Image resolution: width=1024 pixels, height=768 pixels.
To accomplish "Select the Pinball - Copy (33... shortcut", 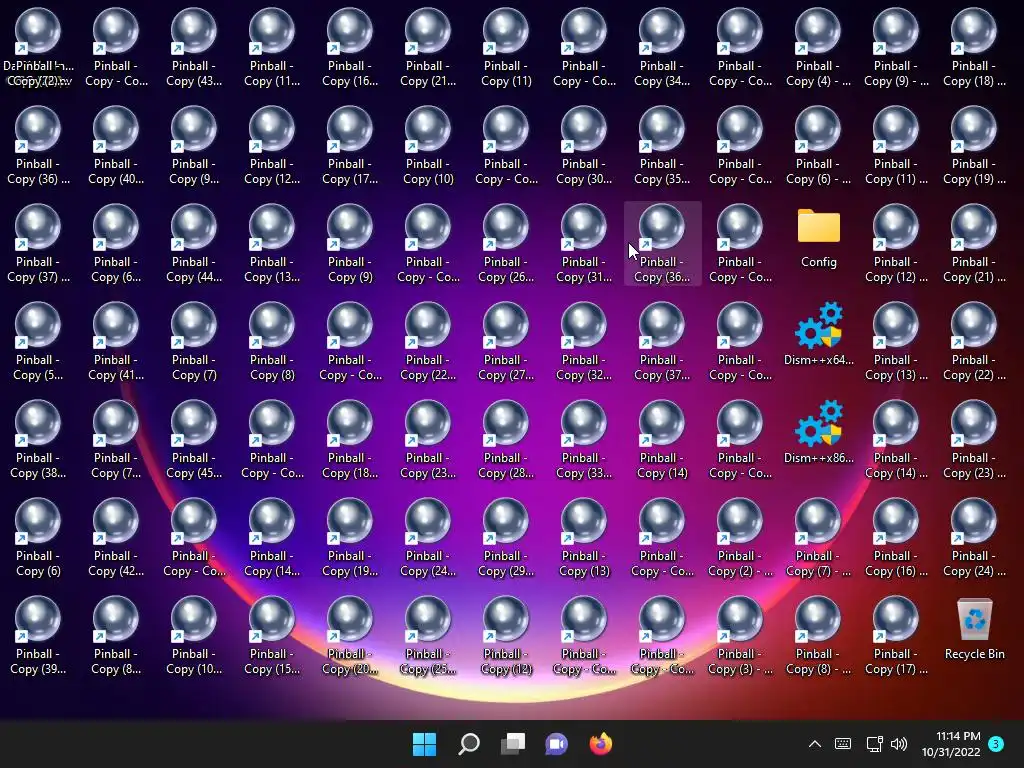I will [584, 440].
